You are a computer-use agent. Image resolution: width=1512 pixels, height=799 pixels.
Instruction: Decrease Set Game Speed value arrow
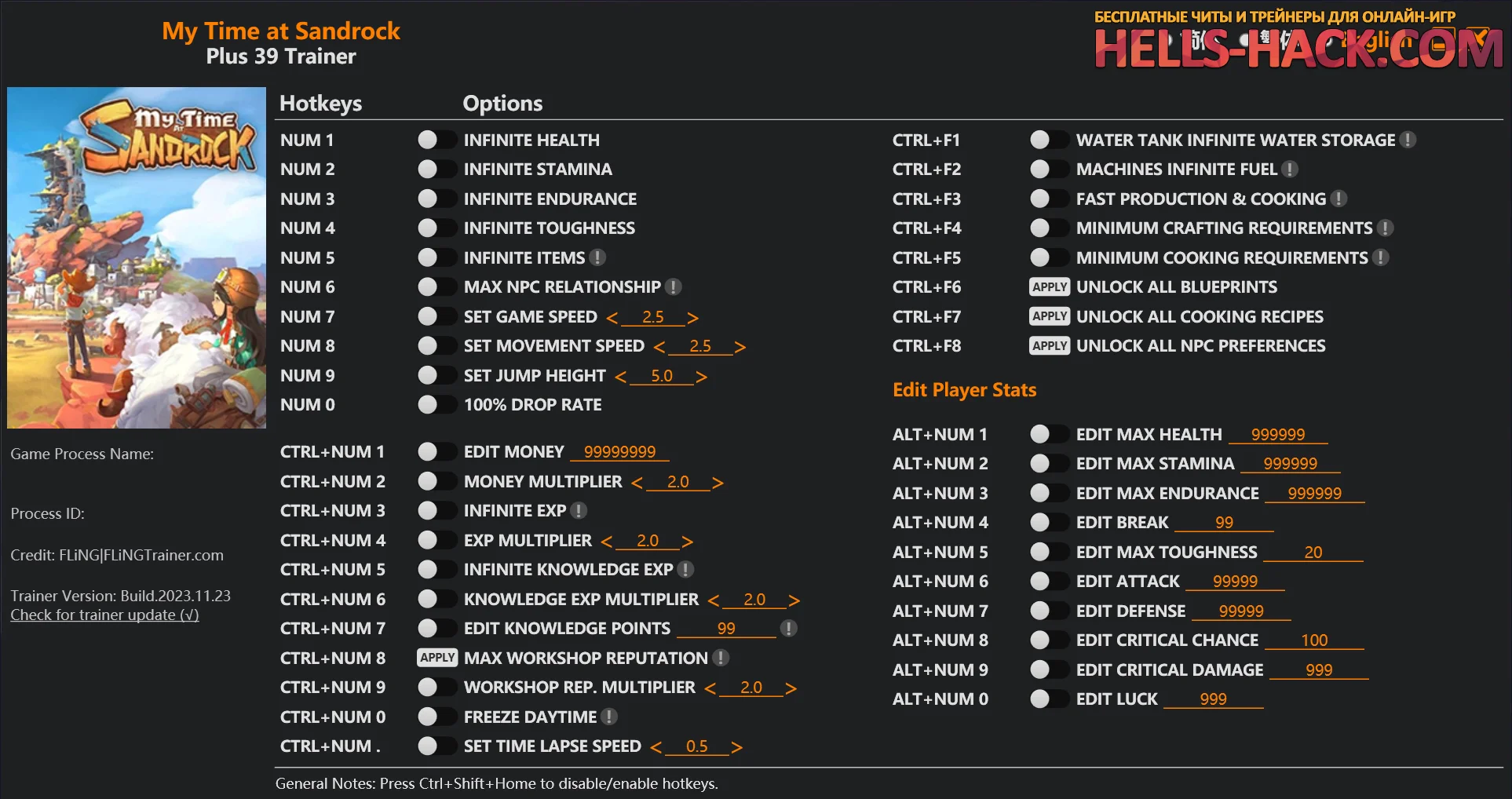tap(612, 318)
